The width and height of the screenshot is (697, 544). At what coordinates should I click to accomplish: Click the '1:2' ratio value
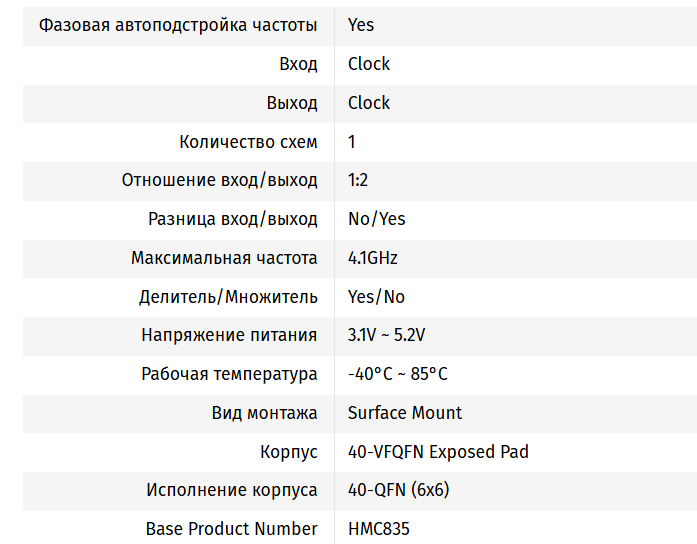coord(358,180)
